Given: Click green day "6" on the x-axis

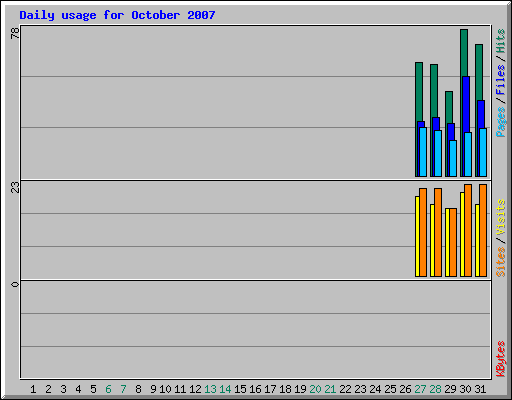Looking at the screenshot, I should point(108,389).
